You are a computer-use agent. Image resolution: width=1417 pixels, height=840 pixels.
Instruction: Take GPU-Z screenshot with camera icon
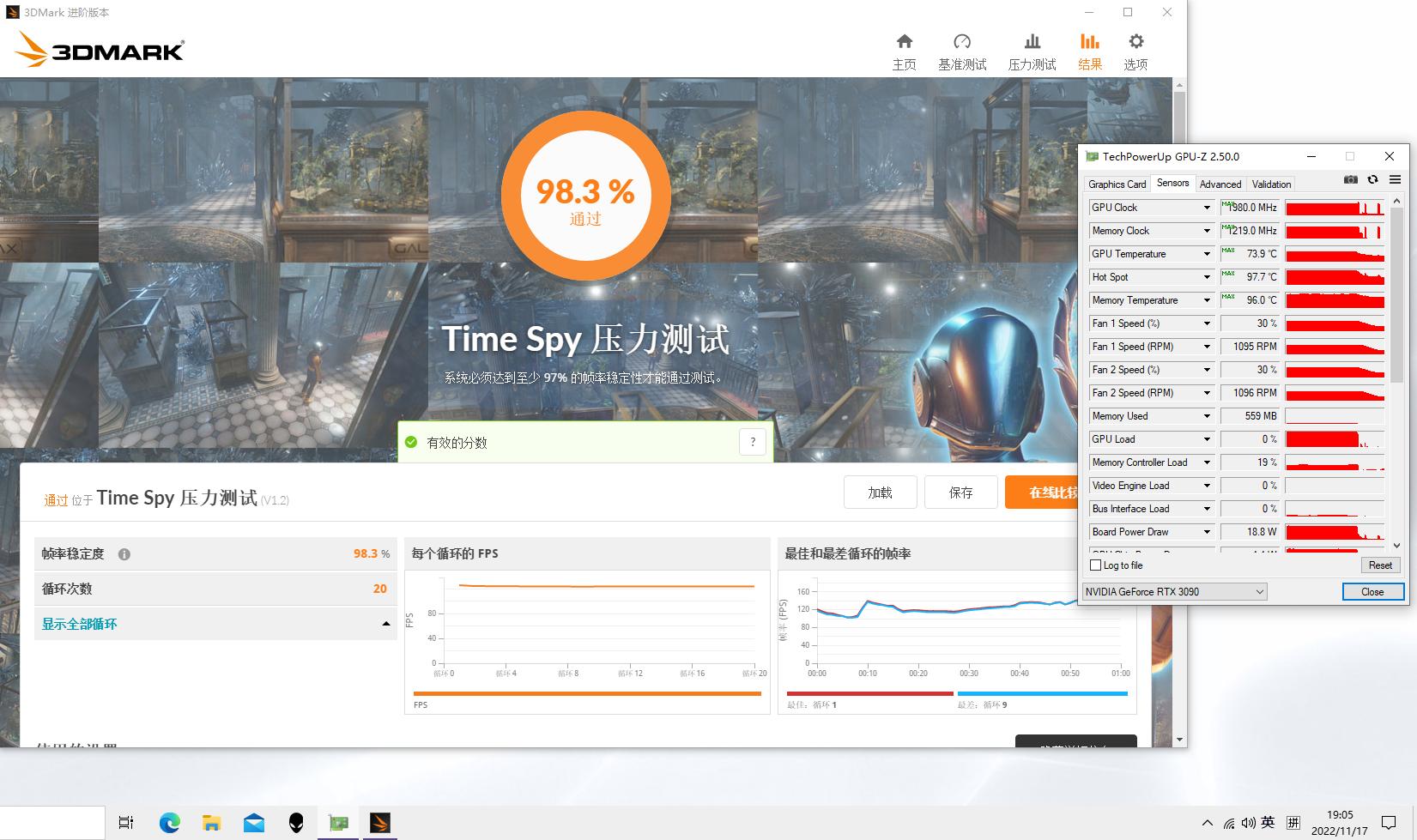click(x=1351, y=179)
